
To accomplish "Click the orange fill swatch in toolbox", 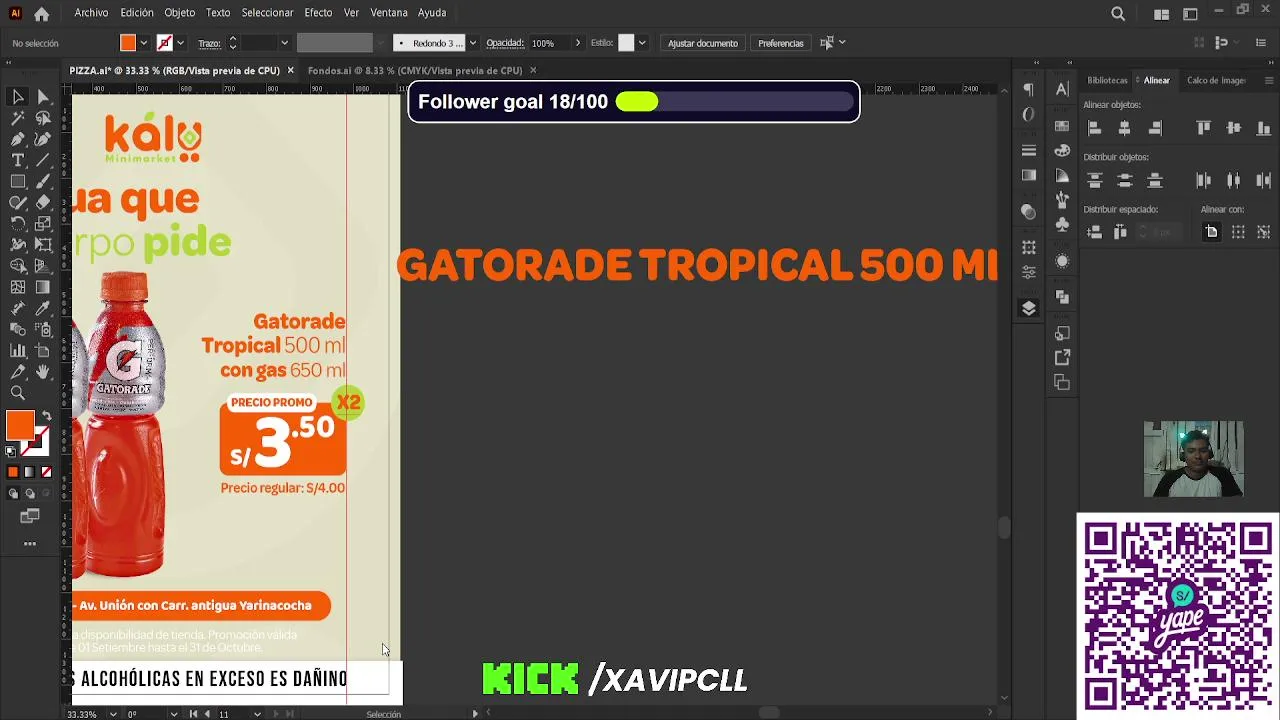I will (19, 425).
